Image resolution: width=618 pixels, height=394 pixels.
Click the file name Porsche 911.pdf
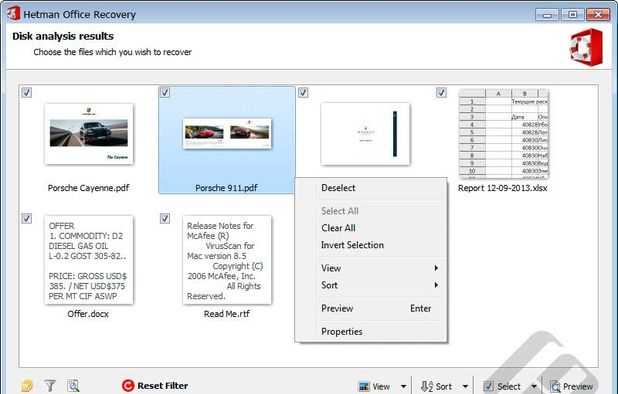point(226,188)
